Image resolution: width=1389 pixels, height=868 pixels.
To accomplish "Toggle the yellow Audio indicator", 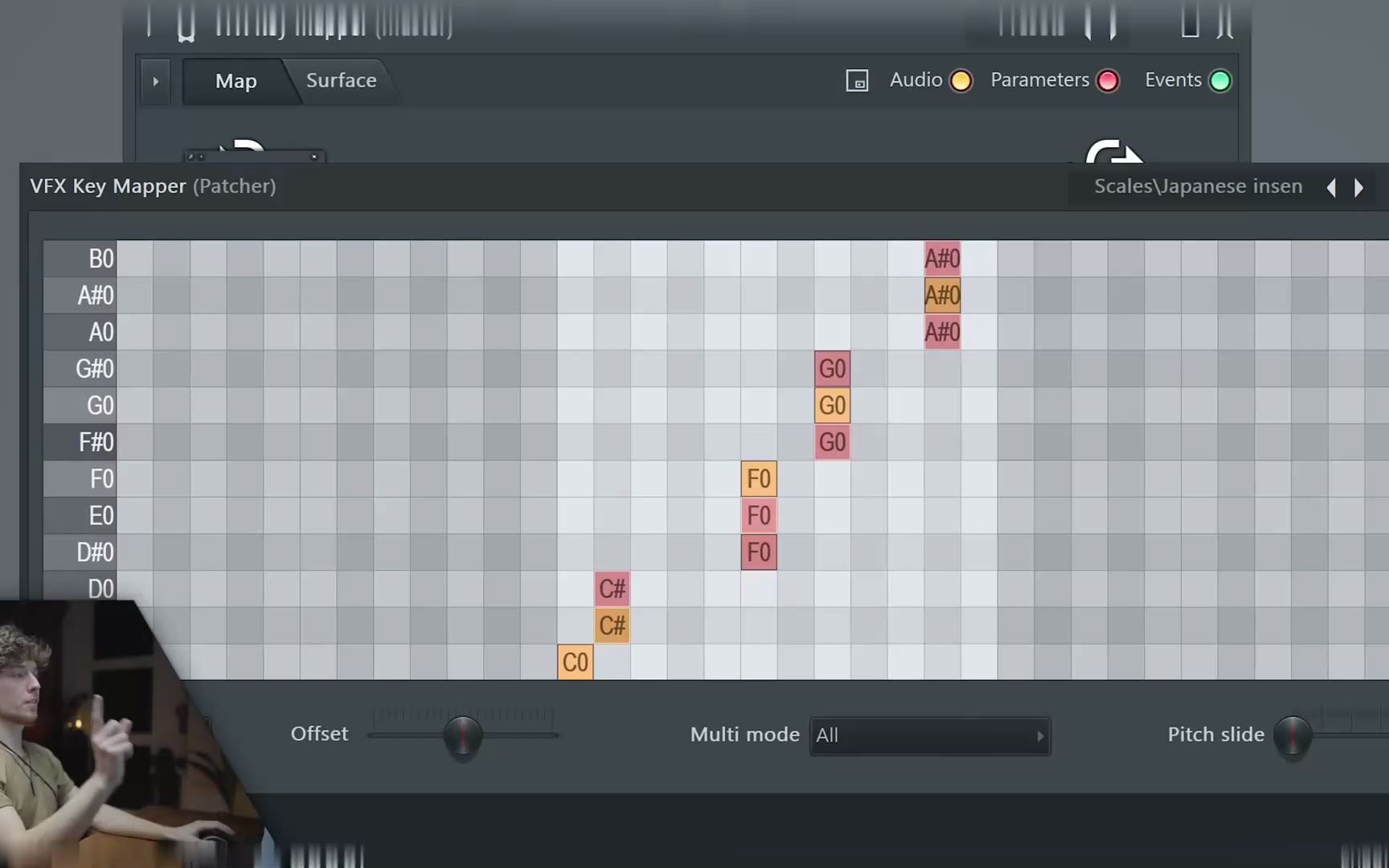I will [961, 80].
